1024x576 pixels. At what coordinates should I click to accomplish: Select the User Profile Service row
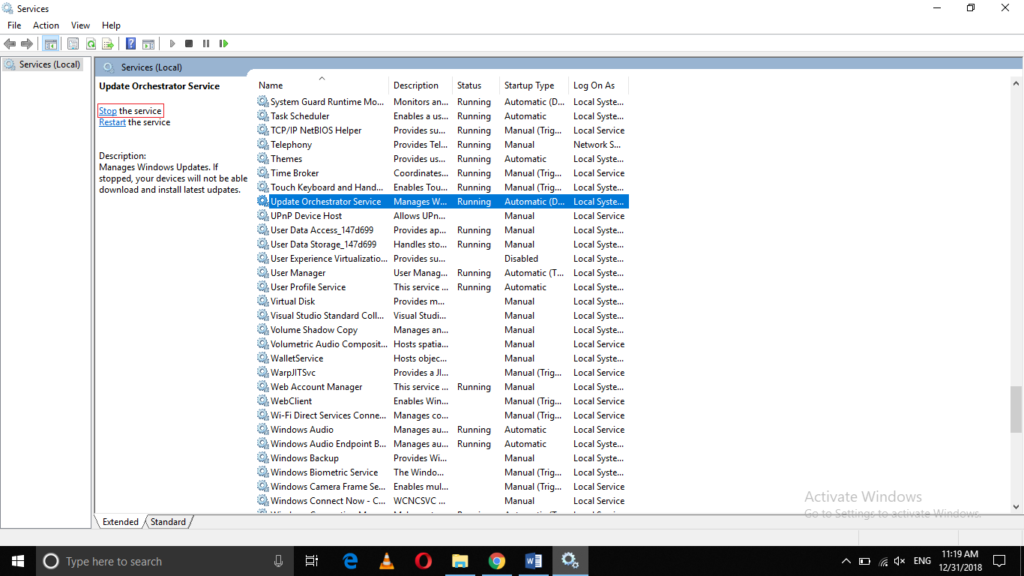[442, 287]
